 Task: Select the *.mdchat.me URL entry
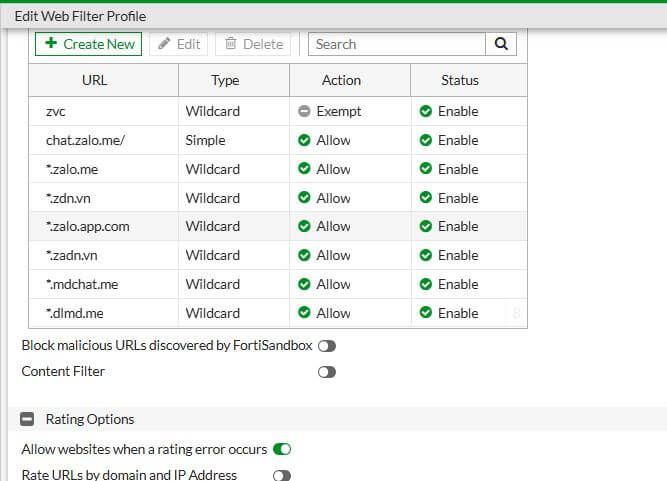coord(82,284)
